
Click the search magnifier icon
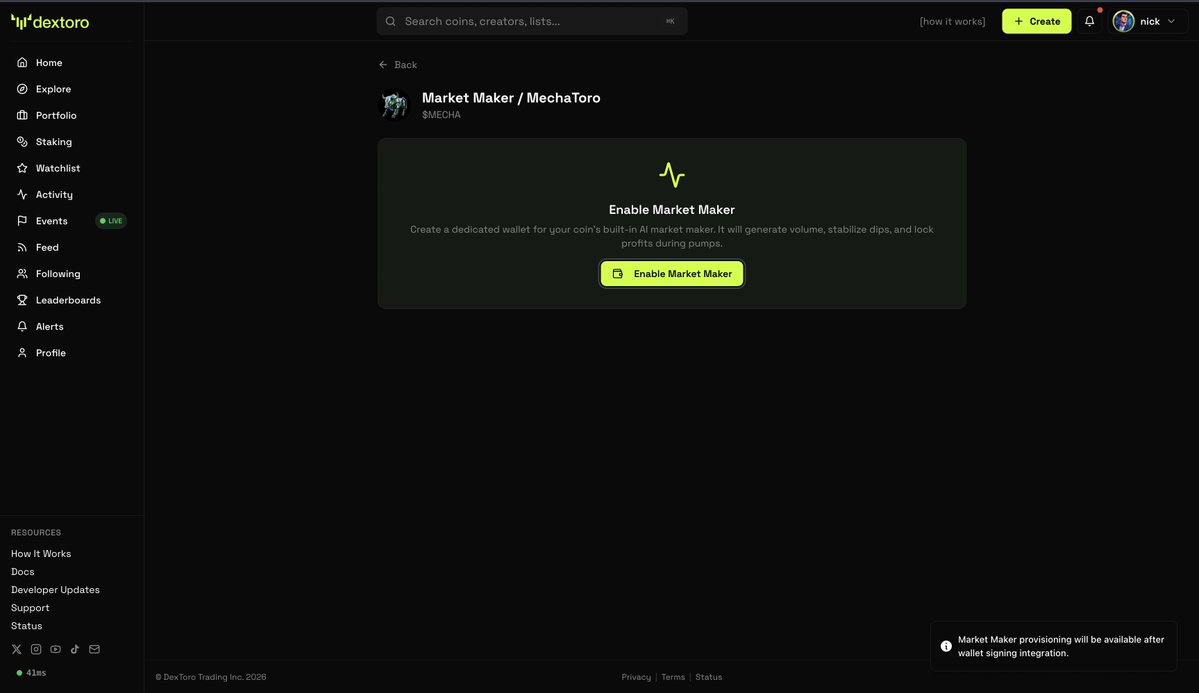pyautogui.click(x=391, y=21)
